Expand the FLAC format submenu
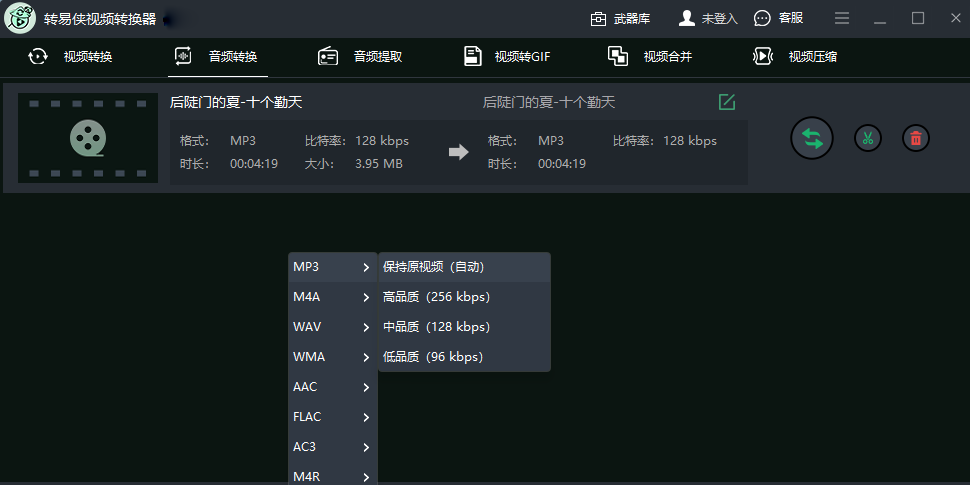970x485 pixels. click(x=332, y=417)
